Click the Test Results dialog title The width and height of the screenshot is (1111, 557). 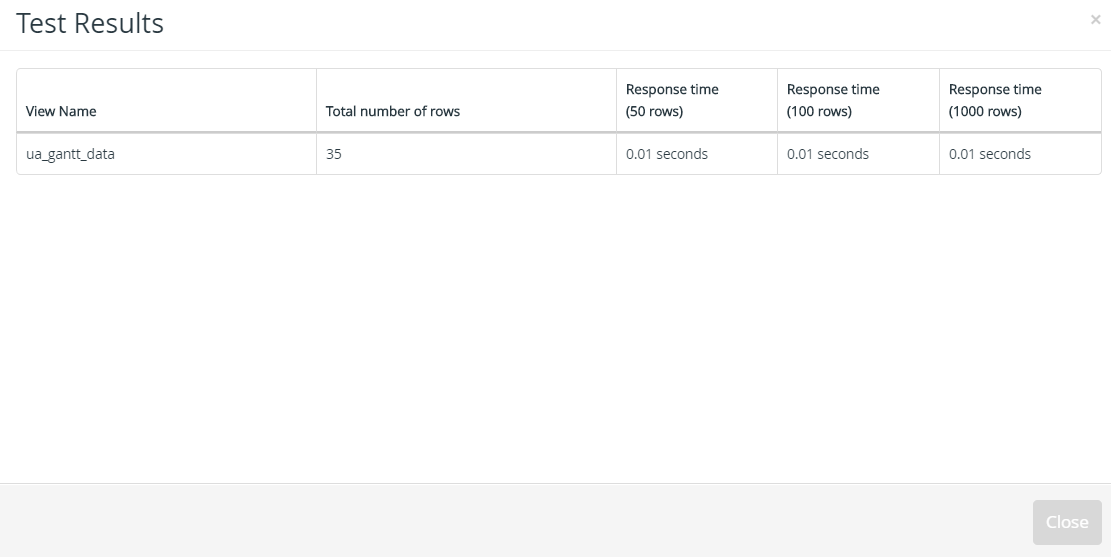tap(90, 23)
